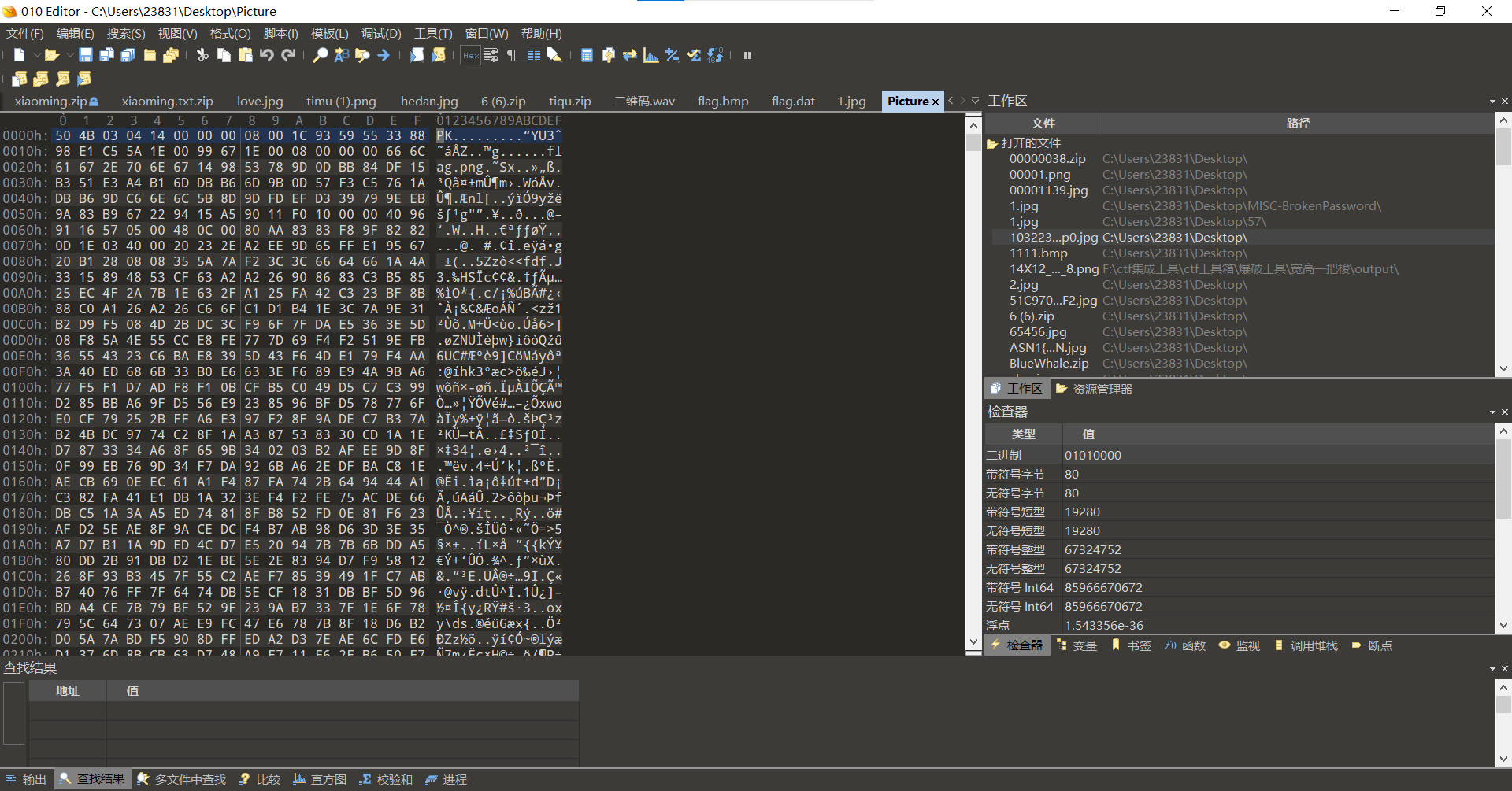Image resolution: width=1512 pixels, height=791 pixels.
Task: Click the Goto blue arrow icon
Action: 384,55
